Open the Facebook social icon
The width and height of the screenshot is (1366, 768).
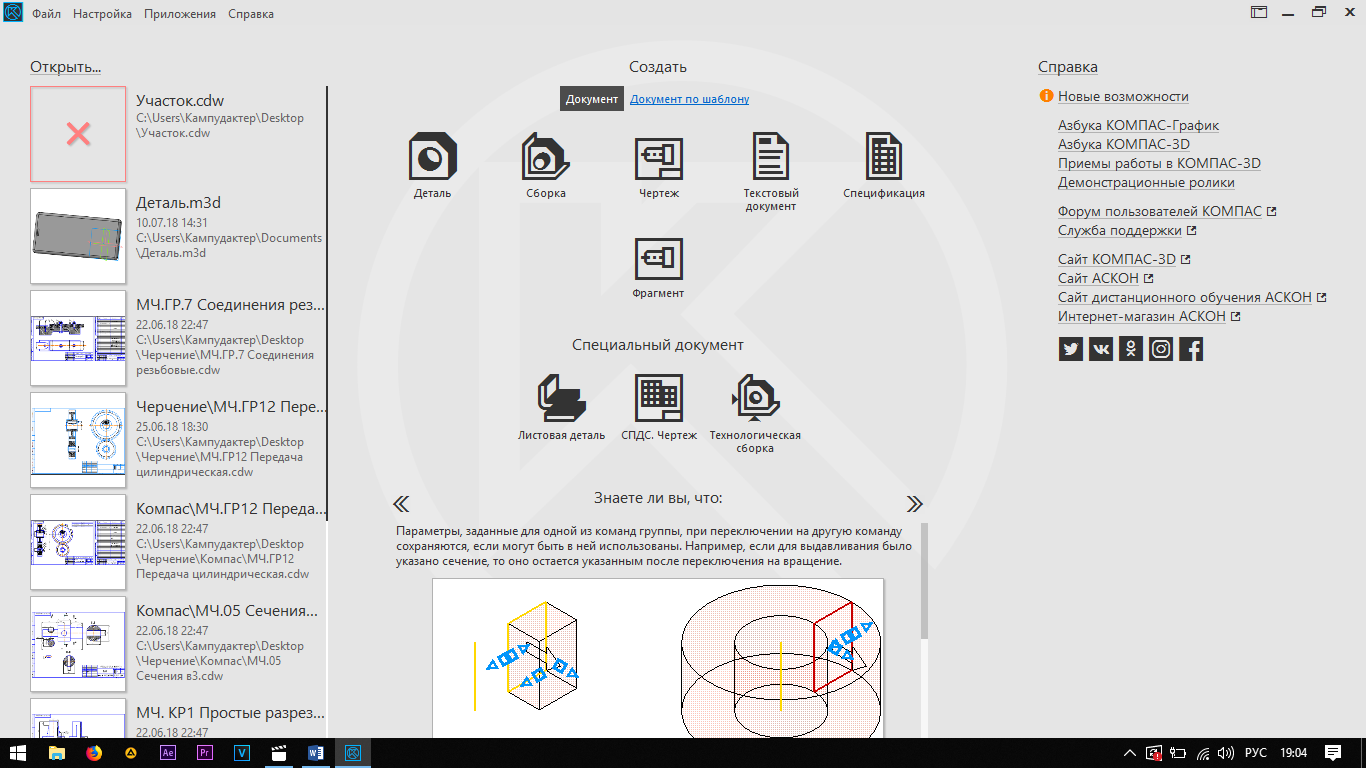tap(1191, 349)
